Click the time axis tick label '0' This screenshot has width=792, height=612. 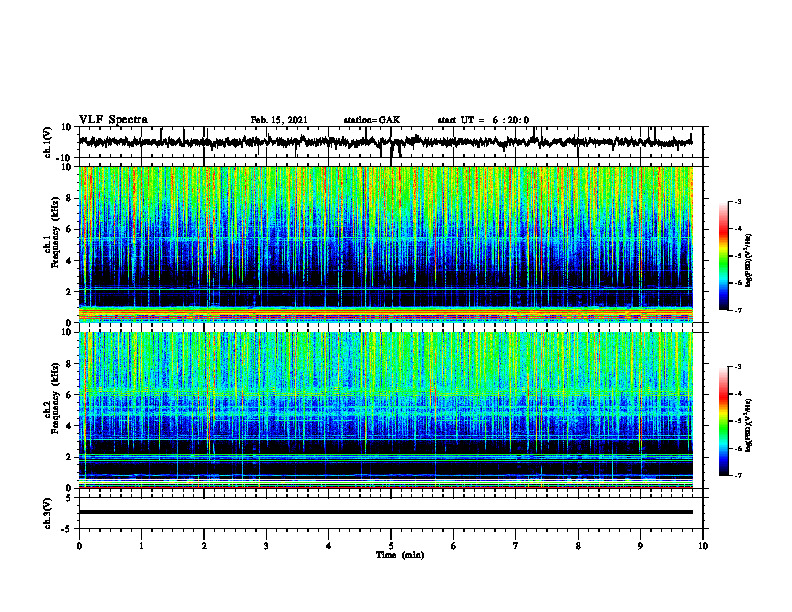tap(79, 546)
